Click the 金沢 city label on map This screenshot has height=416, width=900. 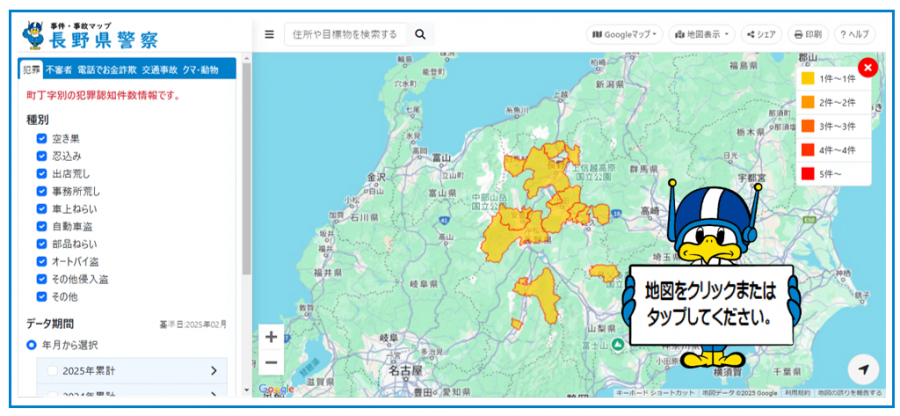coord(379,176)
